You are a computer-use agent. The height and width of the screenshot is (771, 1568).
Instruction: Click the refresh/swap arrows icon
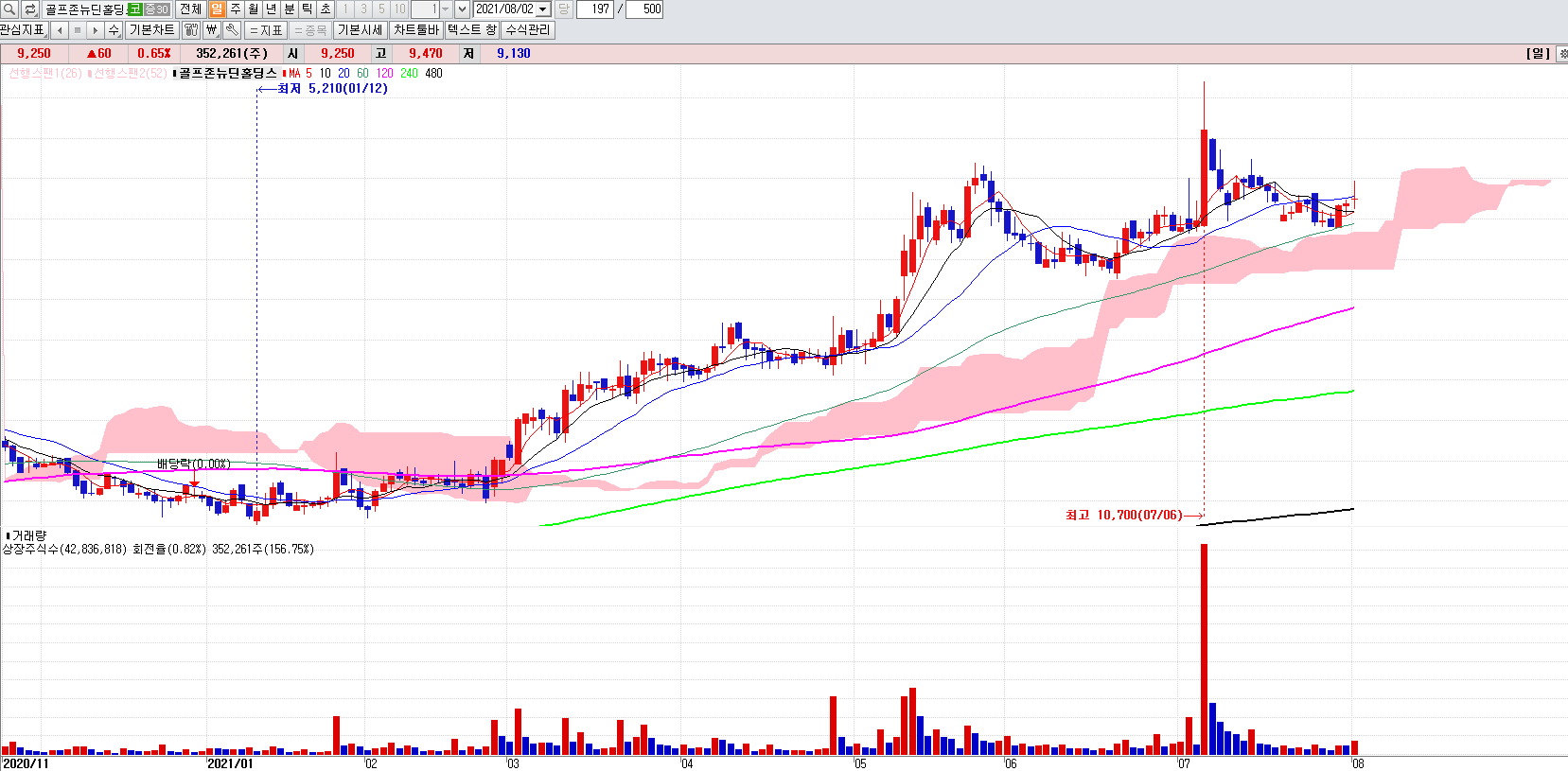[x=29, y=9]
